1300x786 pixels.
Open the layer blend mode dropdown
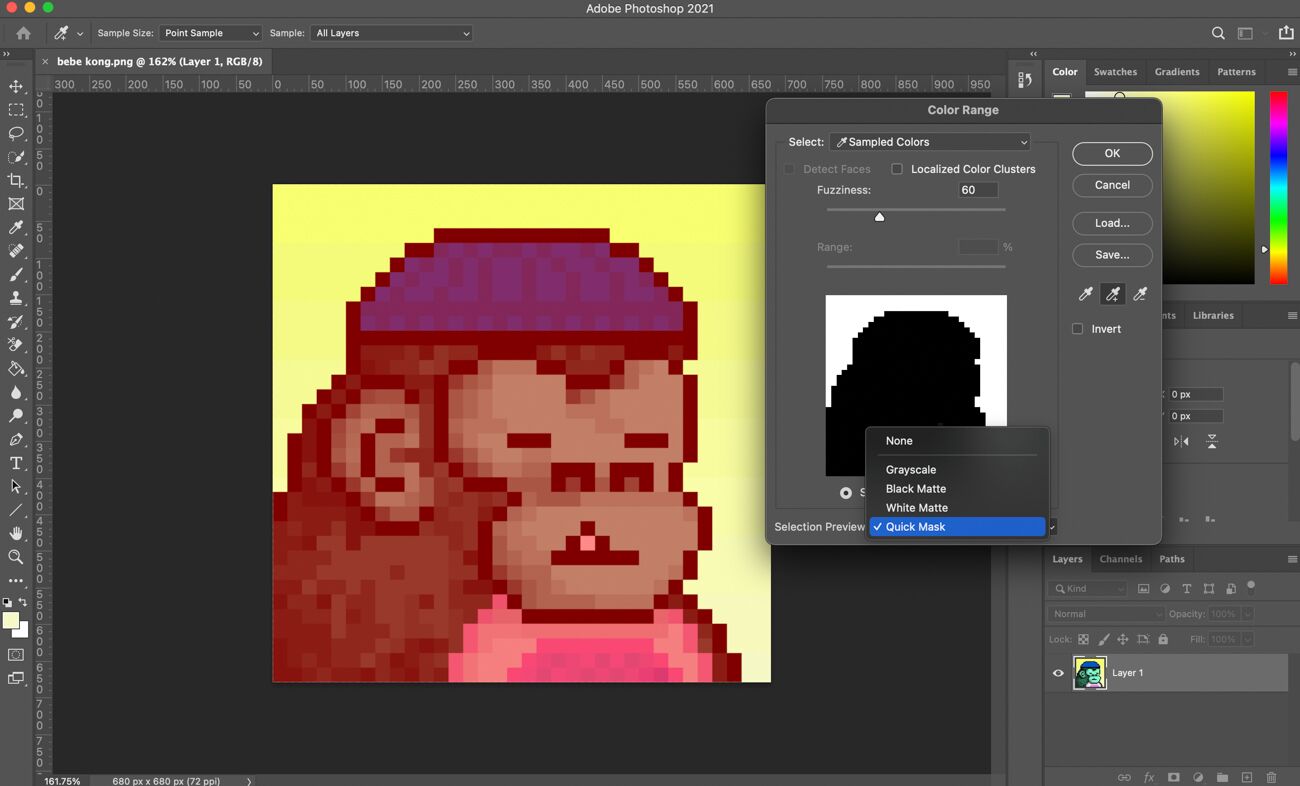[1105, 613]
